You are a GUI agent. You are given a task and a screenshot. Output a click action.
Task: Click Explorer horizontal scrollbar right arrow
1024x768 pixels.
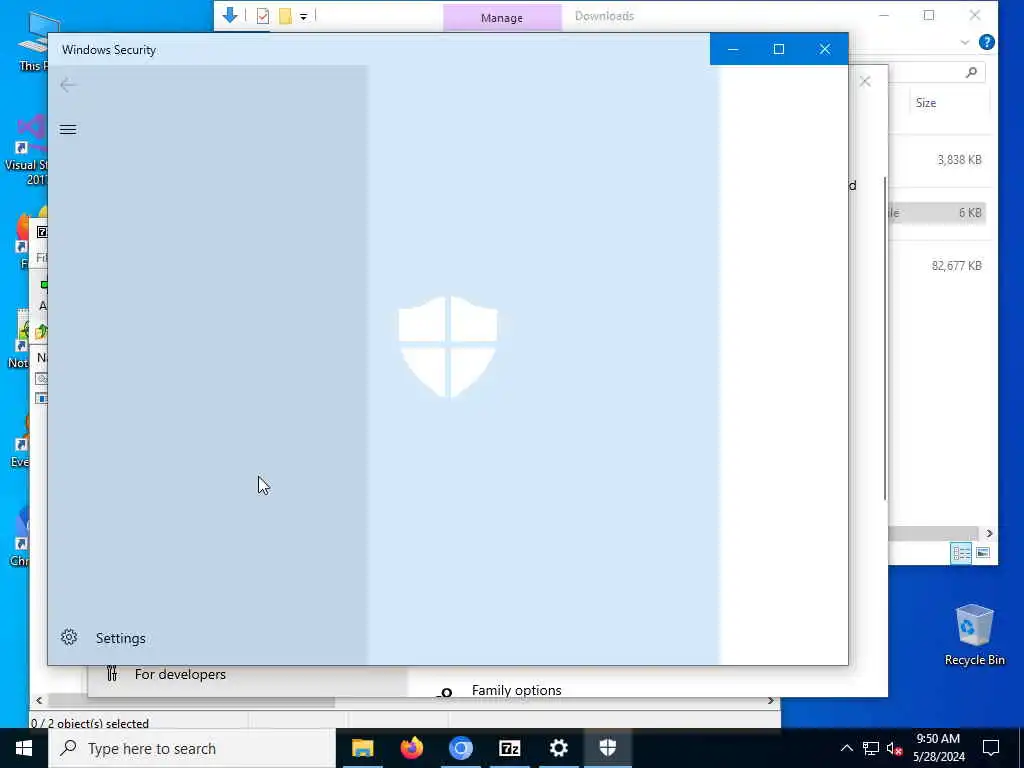pyautogui.click(x=989, y=534)
